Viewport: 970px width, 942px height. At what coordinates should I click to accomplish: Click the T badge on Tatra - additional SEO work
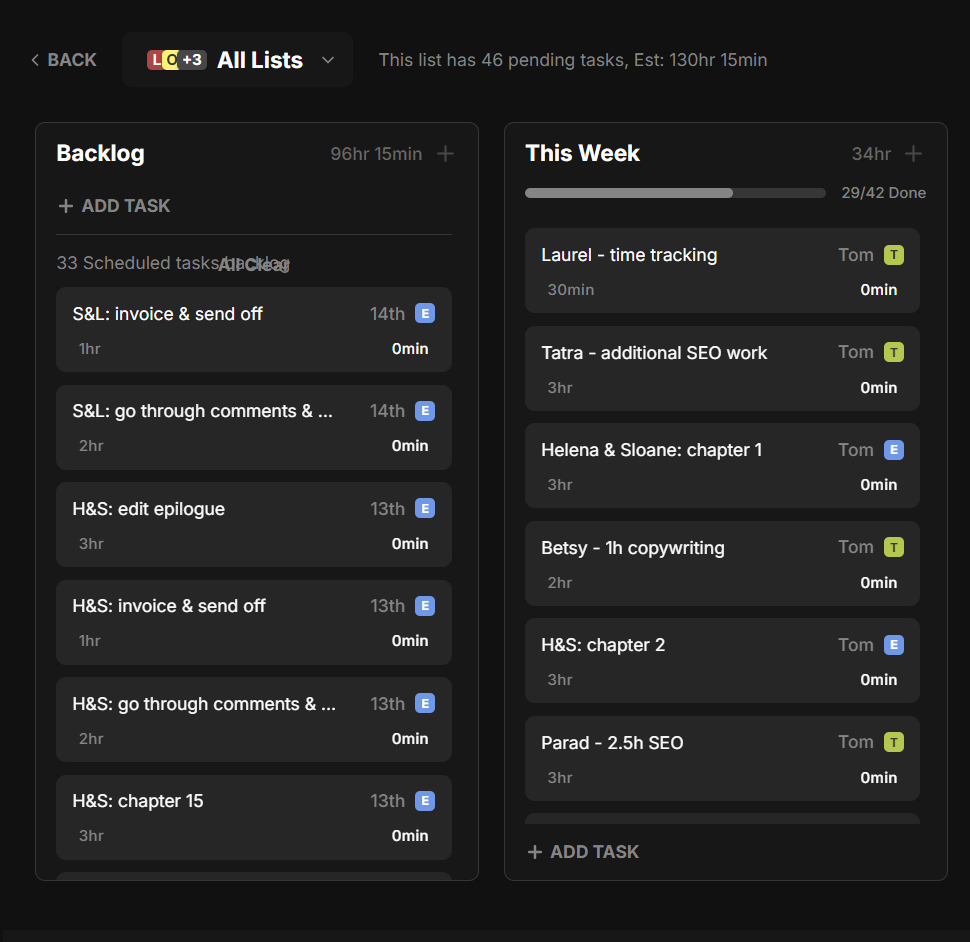[x=894, y=353]
